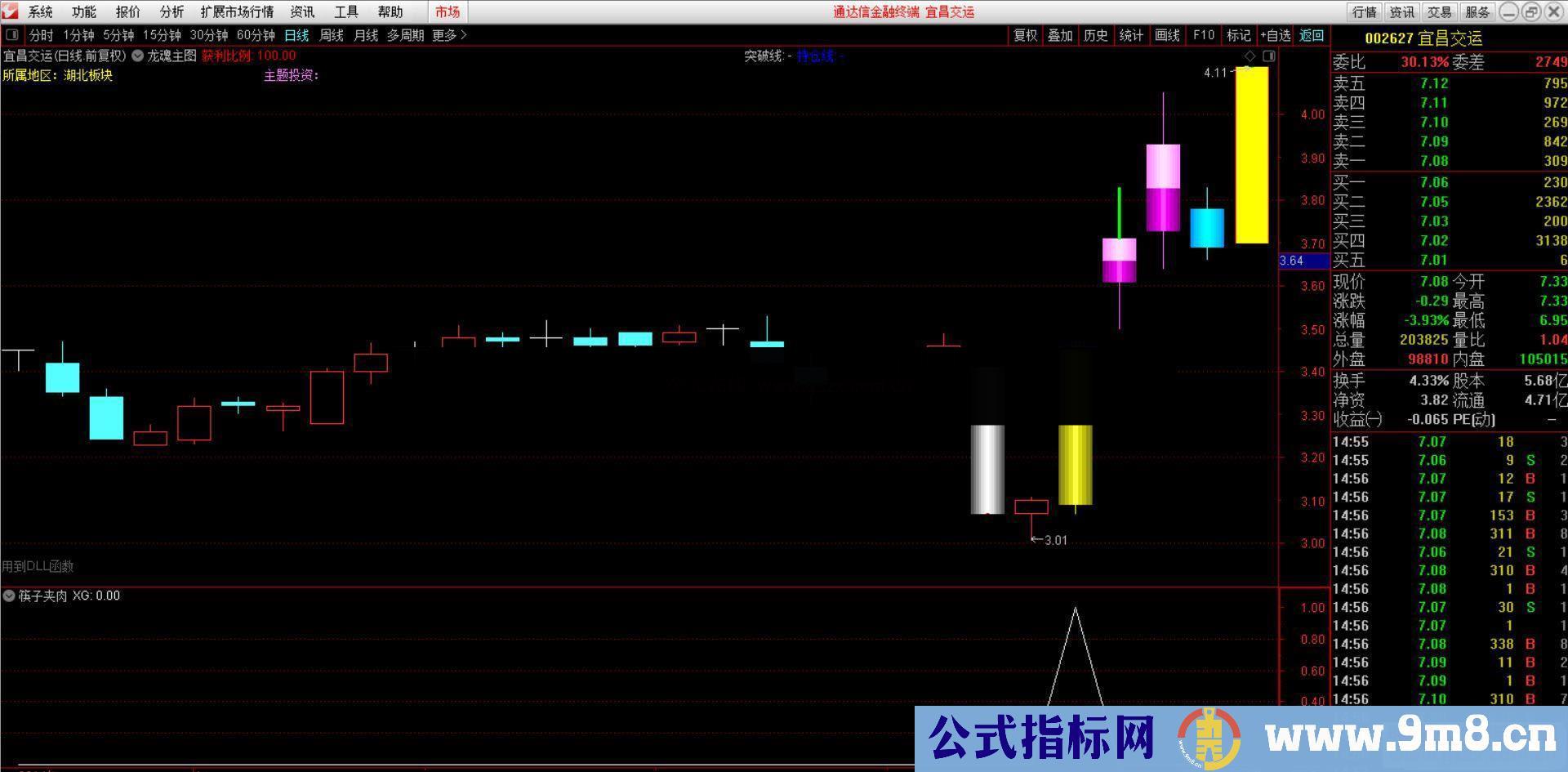The height and width of the screenshot is (772, 1568).
Task: Open 历史 historical data view
Action: pos(1096,35)
